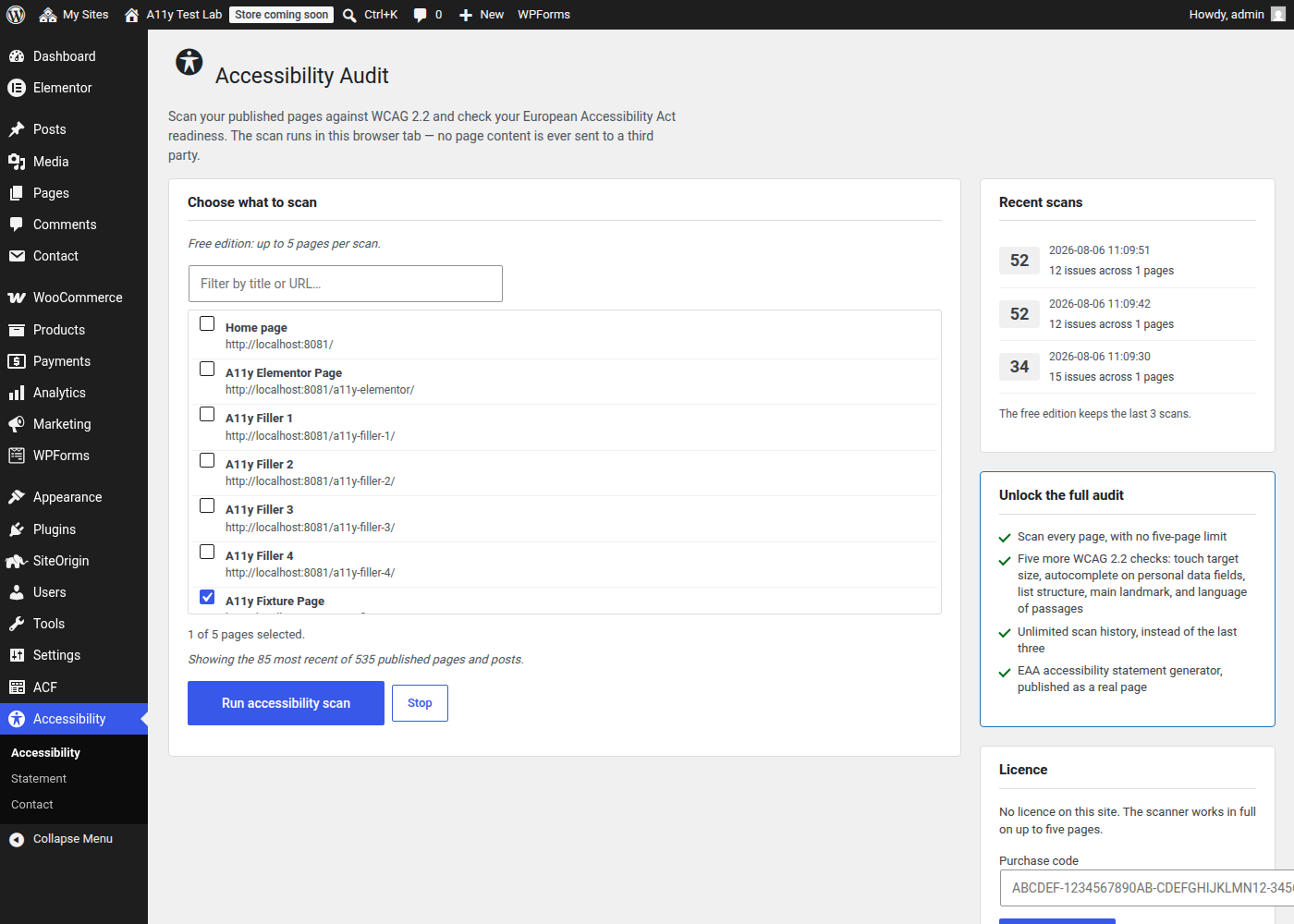Check the A11y Filler 3 checkbox
Screen dimensions: 1294x924
coord(207,505)
